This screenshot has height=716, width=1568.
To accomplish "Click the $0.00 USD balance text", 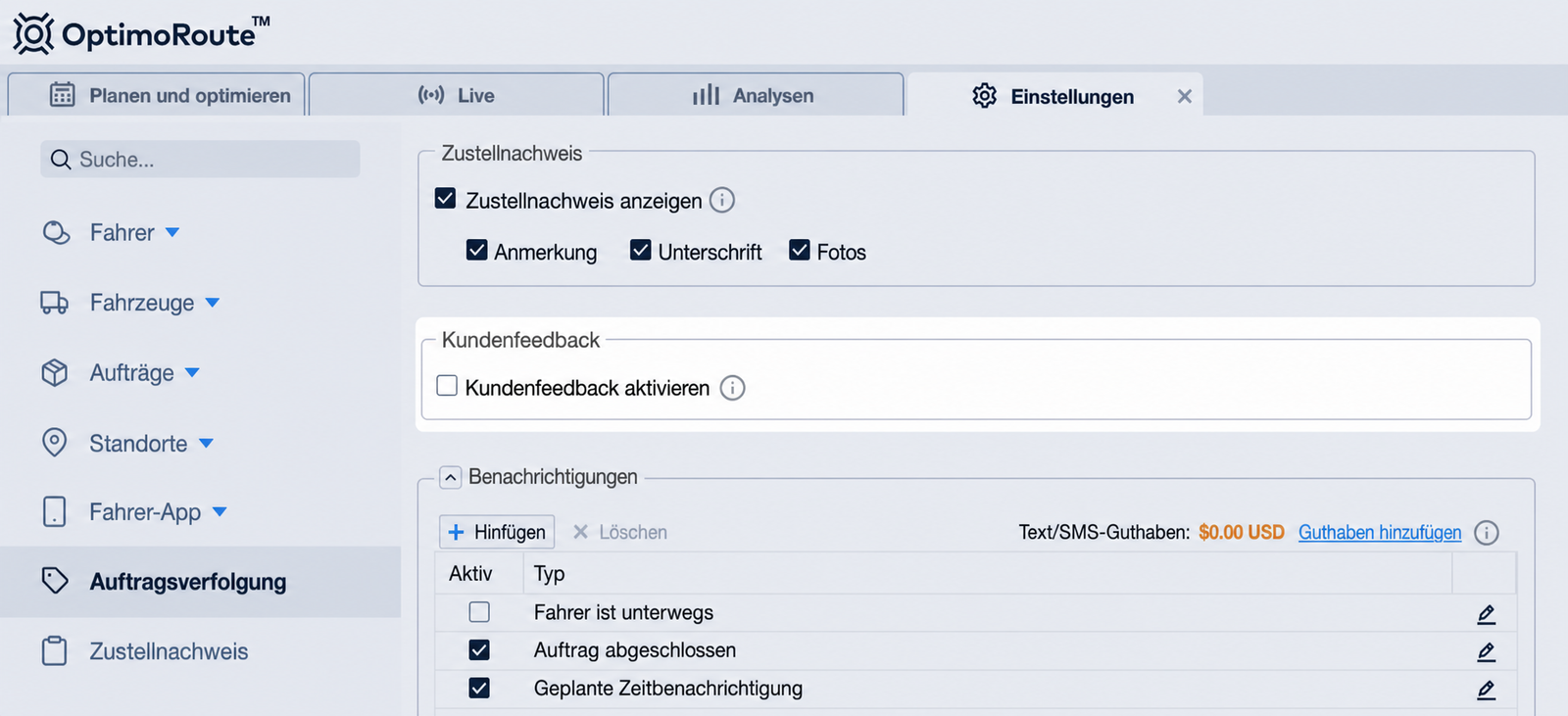I will (x=1242, y=532).
